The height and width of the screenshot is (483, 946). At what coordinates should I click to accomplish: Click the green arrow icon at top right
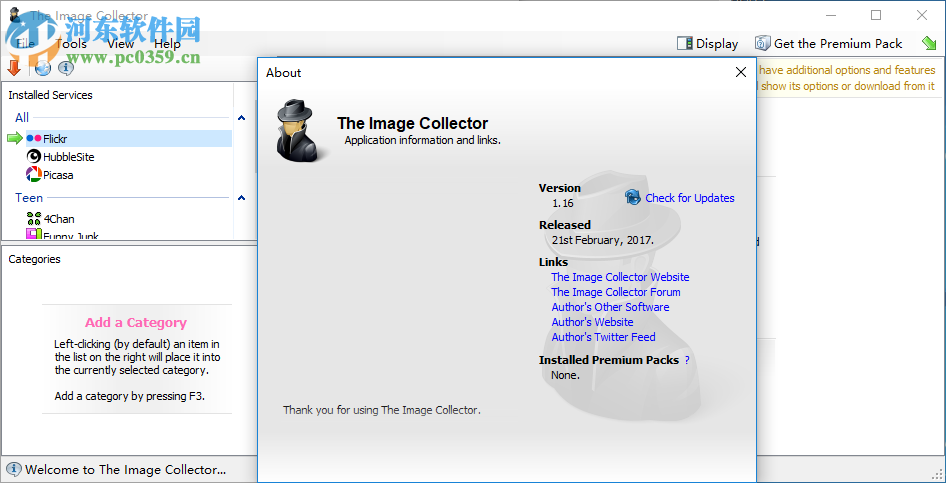929,43
